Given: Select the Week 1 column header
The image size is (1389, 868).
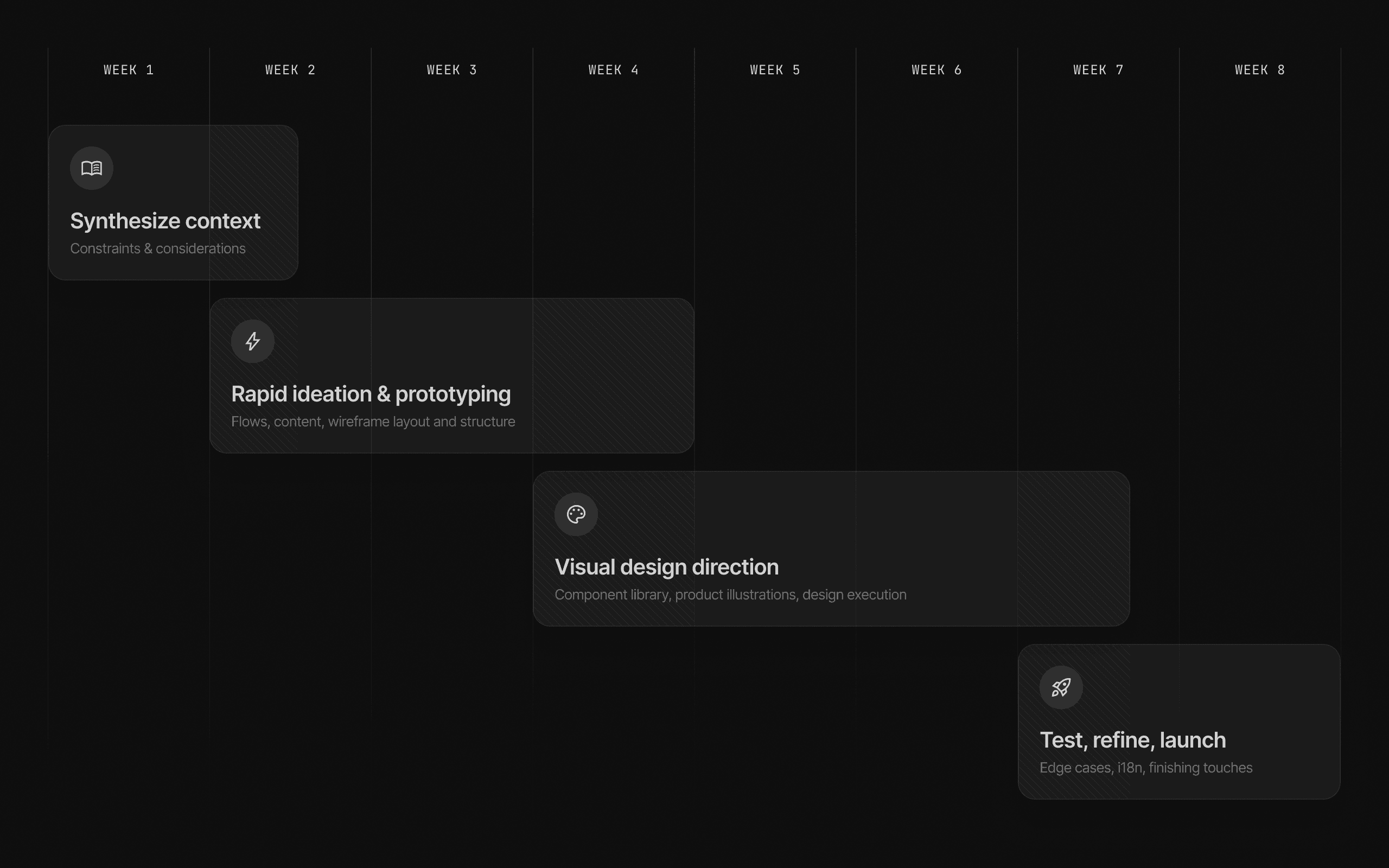Looking at the screenshot, I should tap(129, 70).
